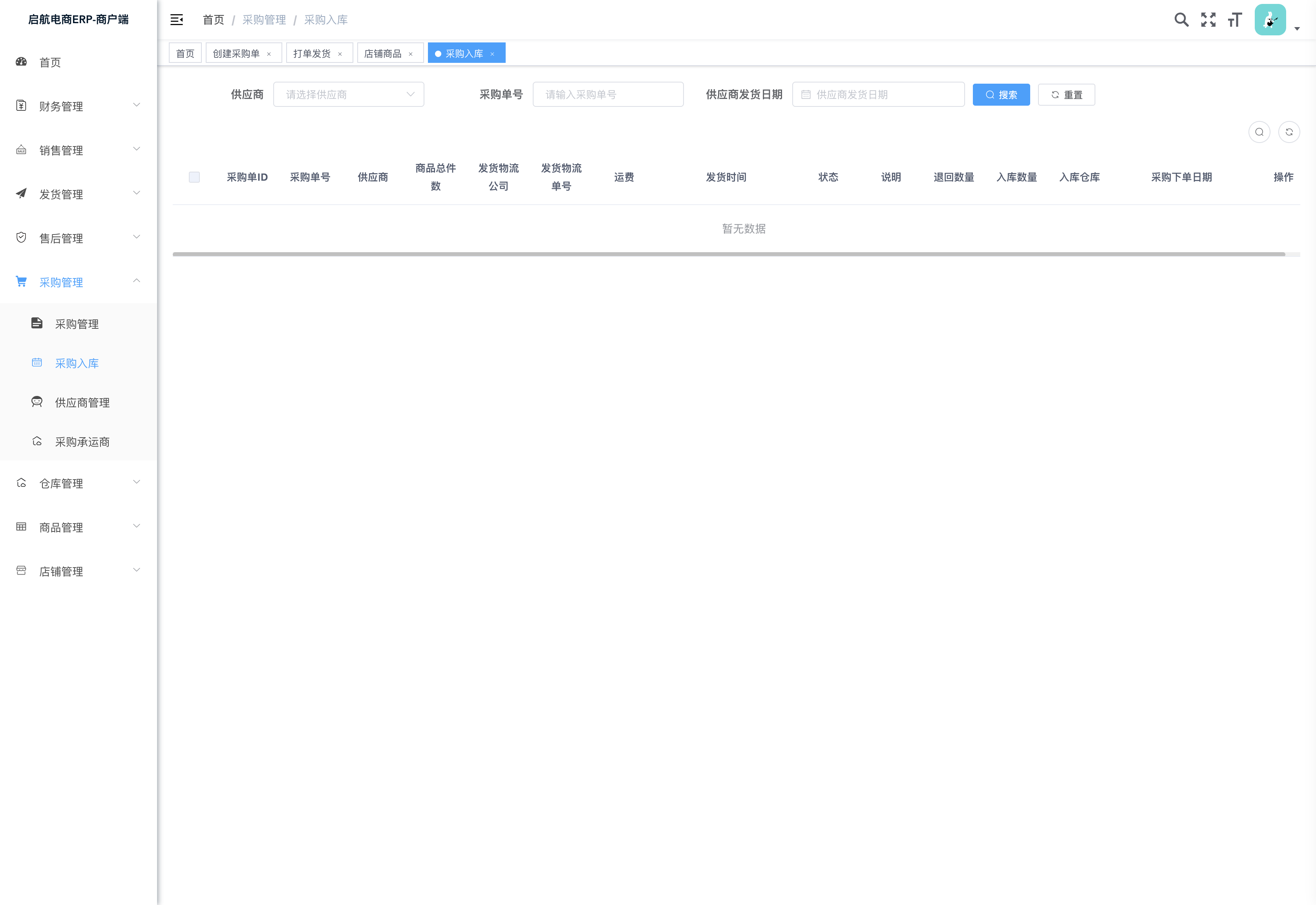The image size is (1316, 905).
Task: Refresh table with round refresh icon
Action: coord(1289,132)
